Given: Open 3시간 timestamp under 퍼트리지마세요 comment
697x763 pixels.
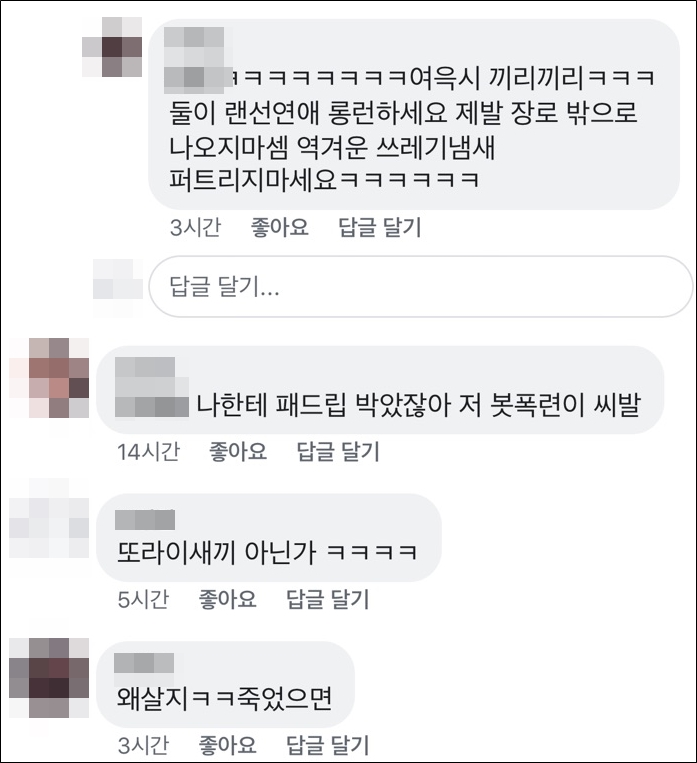Looking at the screenshot, I should click(195, 227).
